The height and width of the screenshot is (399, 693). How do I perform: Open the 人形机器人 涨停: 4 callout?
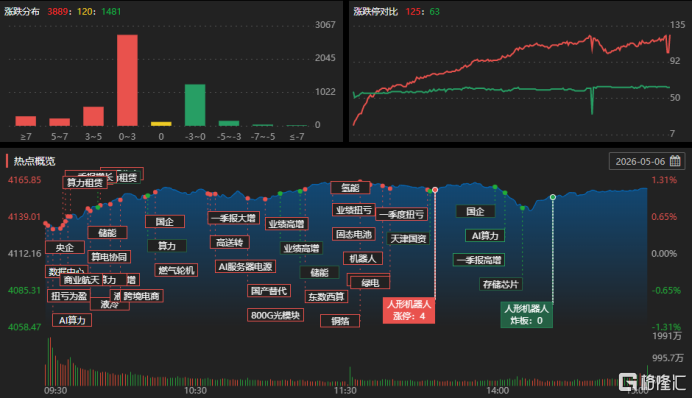pos(409,310)
